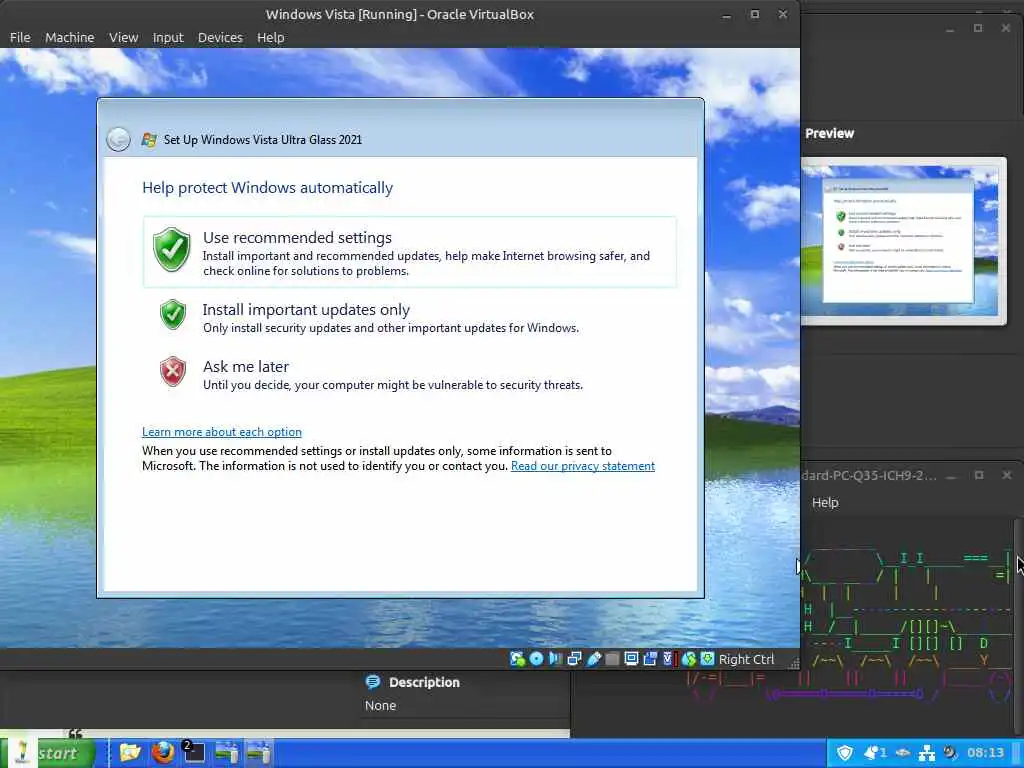Click the first VirtualBox taskbar window entry

pos(227,753)
